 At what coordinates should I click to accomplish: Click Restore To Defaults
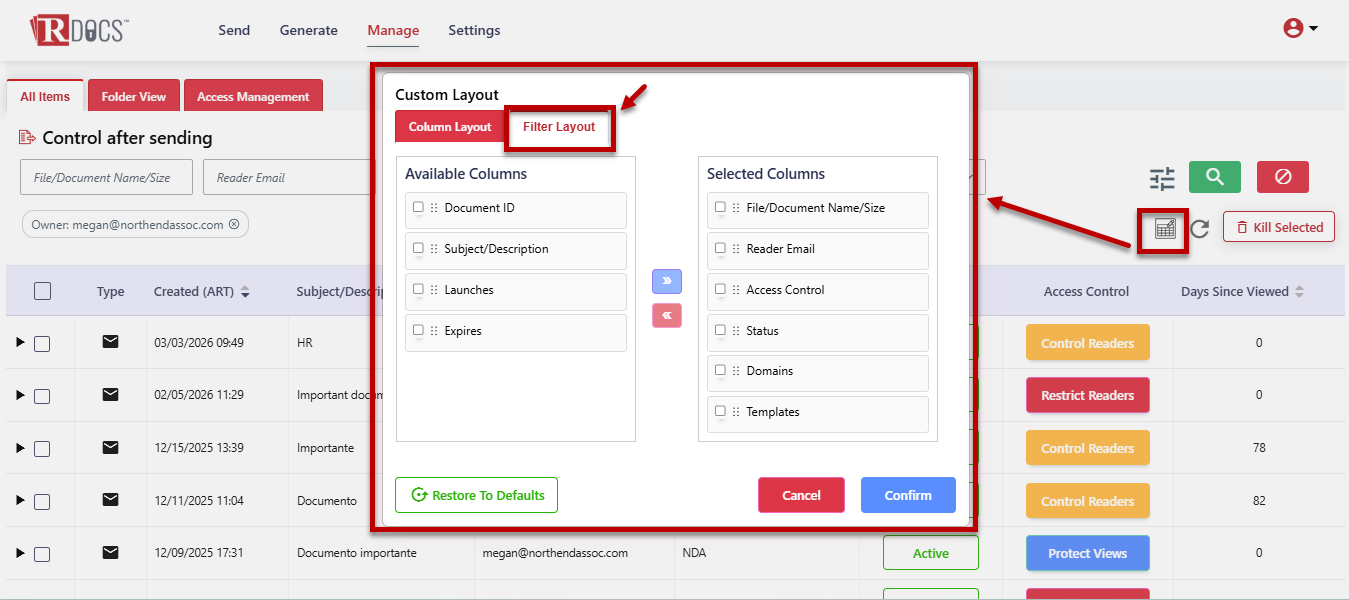(476, 495)
